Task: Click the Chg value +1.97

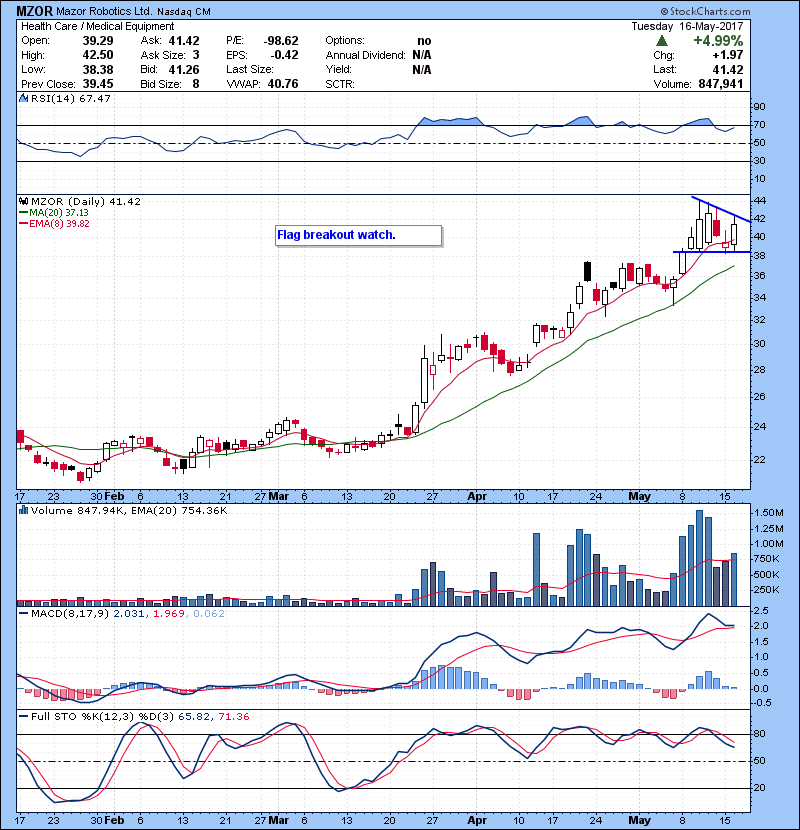Action: [x=727, y=55]
